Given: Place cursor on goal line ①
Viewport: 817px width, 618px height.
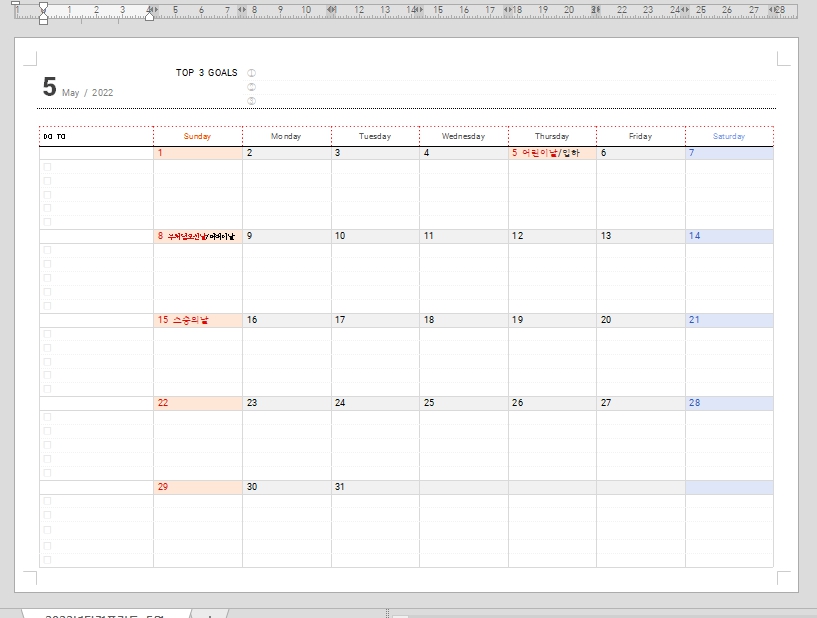Looking at the screenshot, I should click(512, 73).
